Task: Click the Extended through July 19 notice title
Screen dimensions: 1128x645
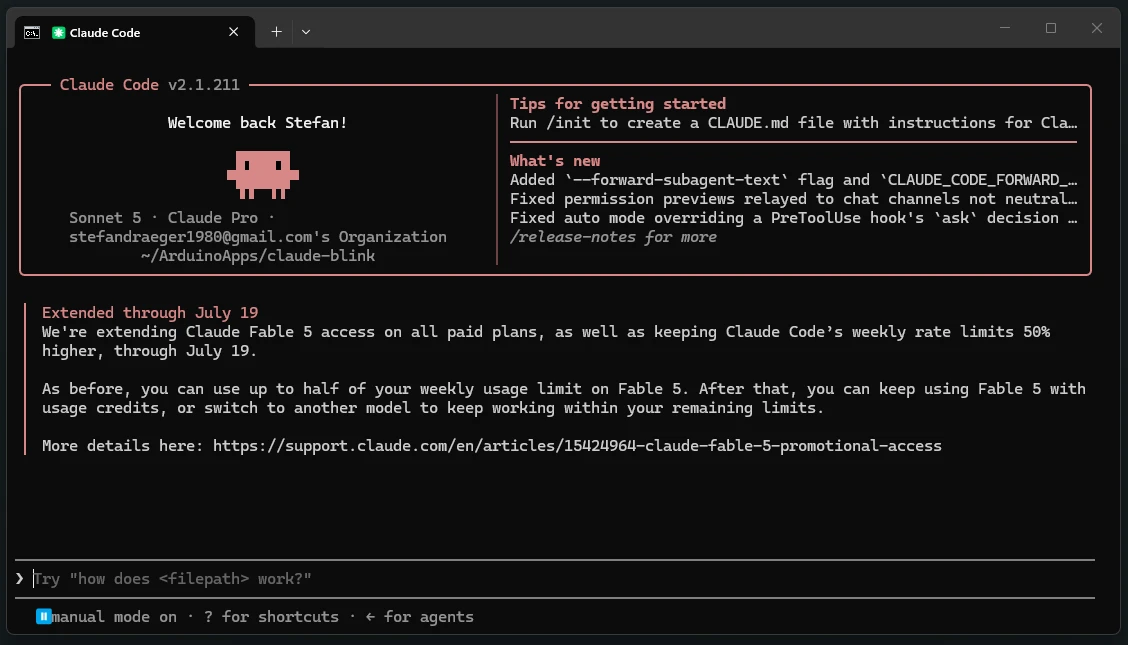Action: pyautogui.click(x=150, y=313)
